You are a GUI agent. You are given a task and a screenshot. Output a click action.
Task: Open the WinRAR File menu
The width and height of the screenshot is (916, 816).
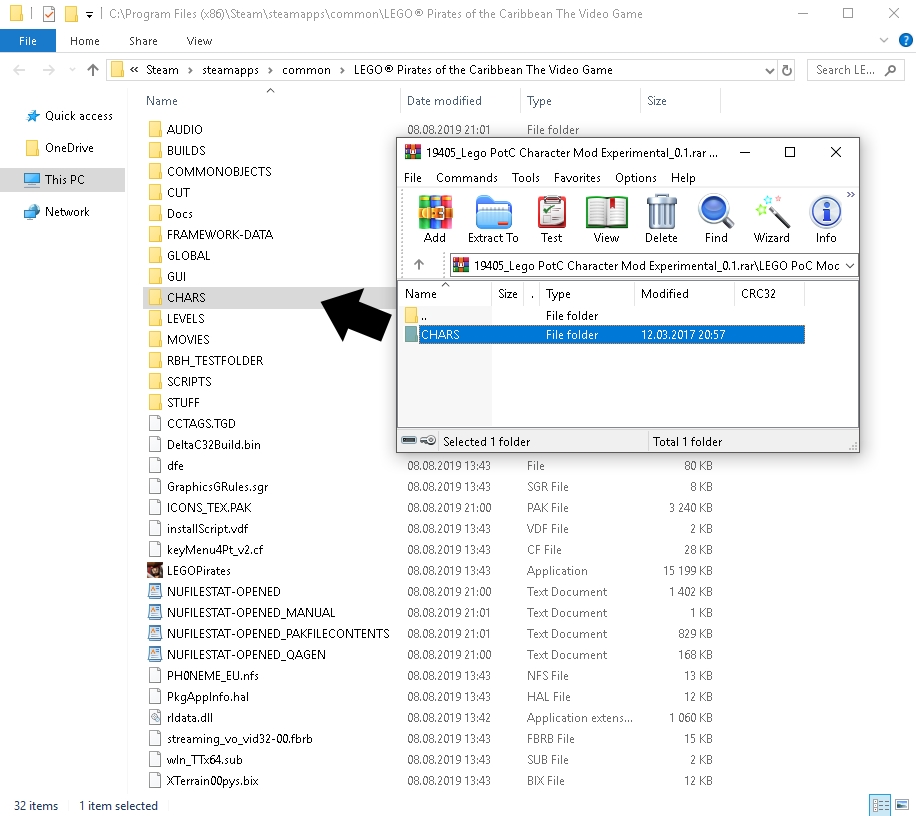coord(412,178)
